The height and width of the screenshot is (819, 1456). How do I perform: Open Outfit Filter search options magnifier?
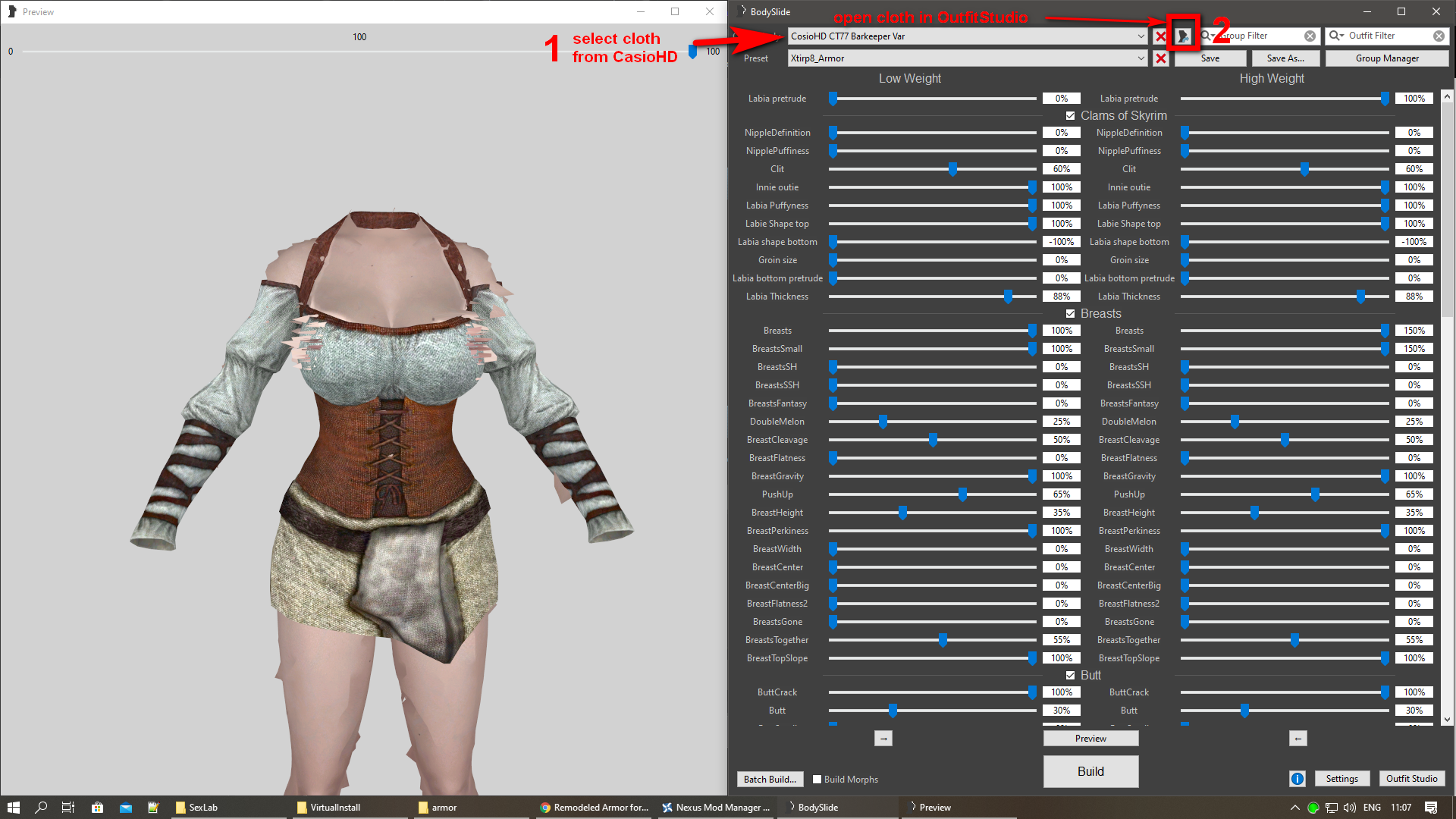point(1336,36)
